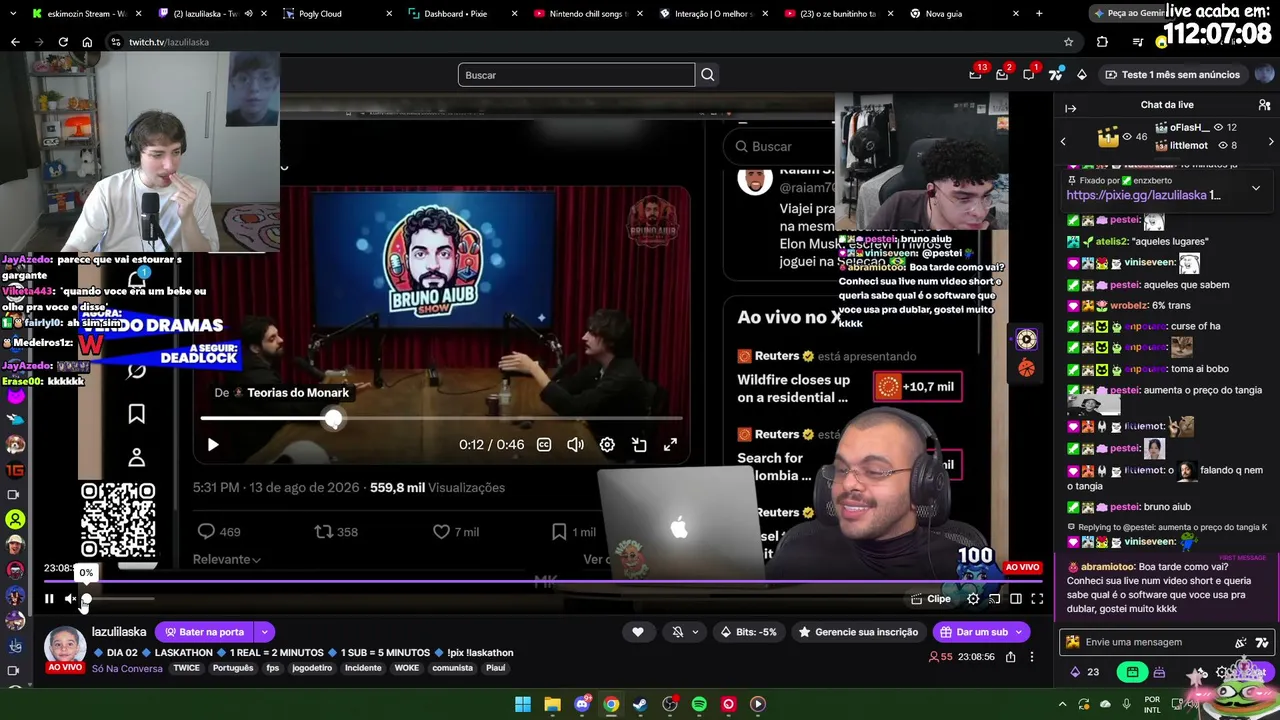Enter fullscreen on the Twitch player
This screenshot has width=1280, height=720.
1037,599
